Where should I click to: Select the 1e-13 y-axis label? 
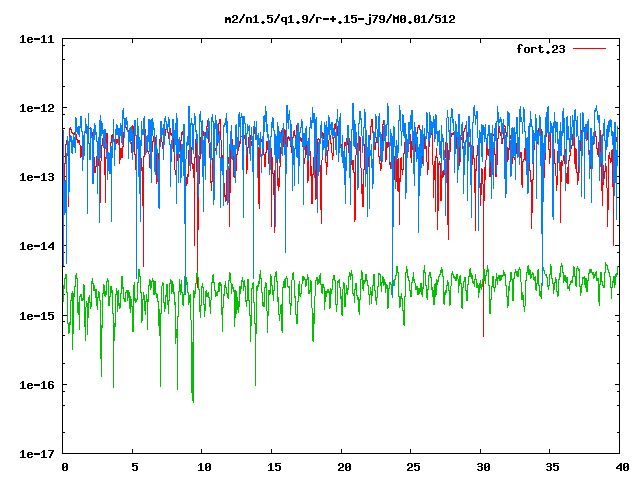pyautogui.click(x=37, y=177)
